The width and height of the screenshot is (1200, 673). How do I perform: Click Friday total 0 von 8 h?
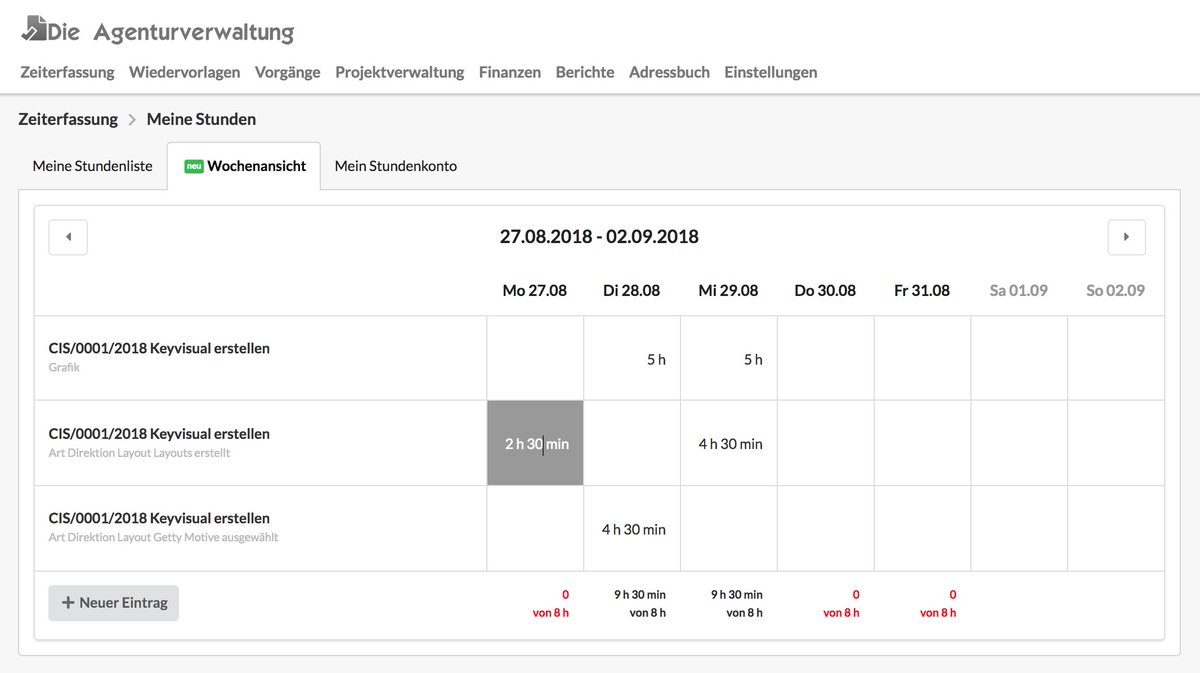tap(938, 603)
